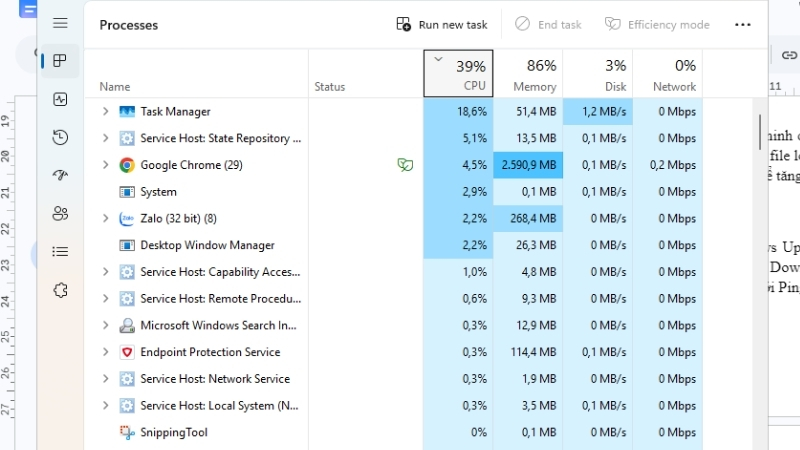Sort processes by the Memory column
The height and width of the screenshot is (450, 800).
(x=528, y=73)
